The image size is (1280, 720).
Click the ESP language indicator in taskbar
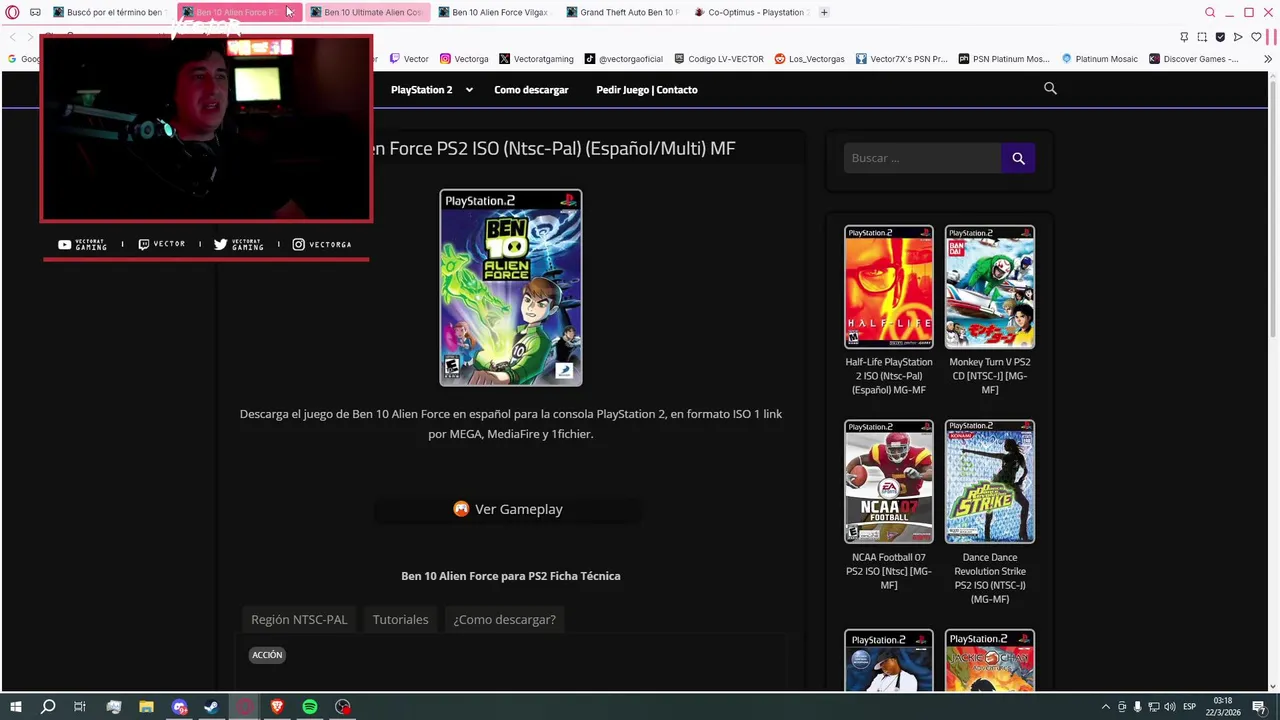coord(1189,707)
